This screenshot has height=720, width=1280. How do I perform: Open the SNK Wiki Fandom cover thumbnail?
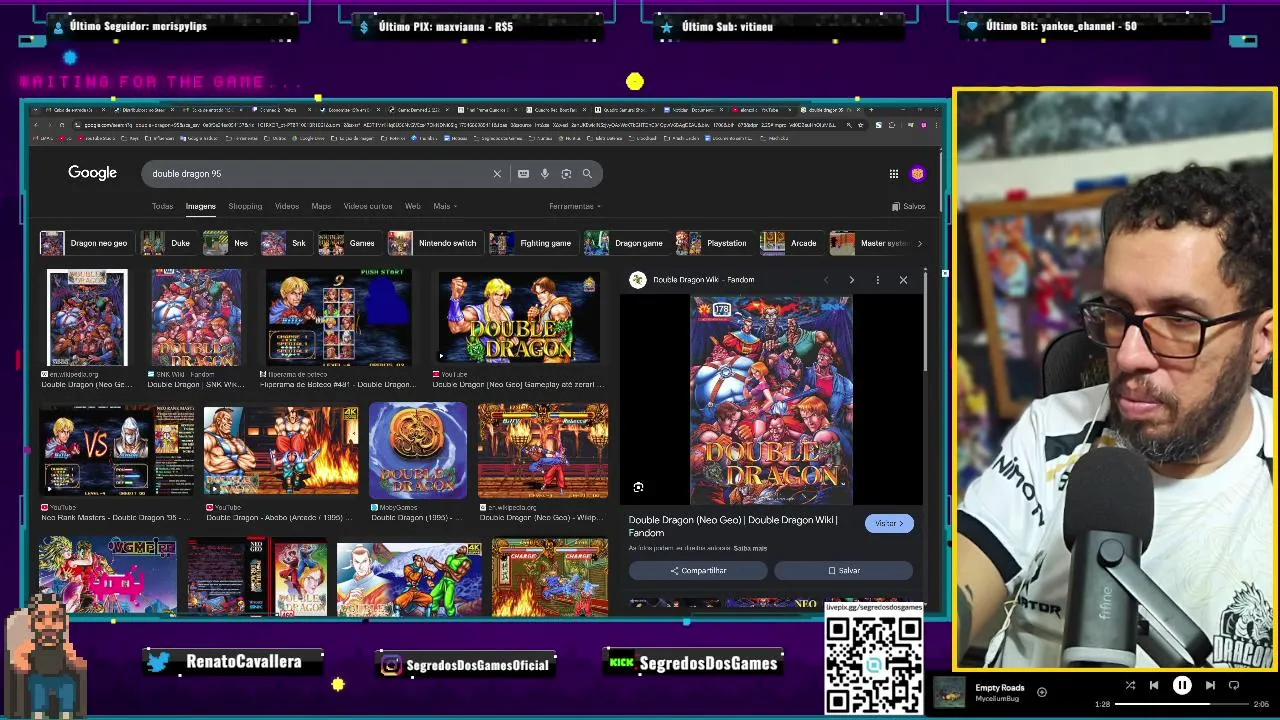[196, 318]
